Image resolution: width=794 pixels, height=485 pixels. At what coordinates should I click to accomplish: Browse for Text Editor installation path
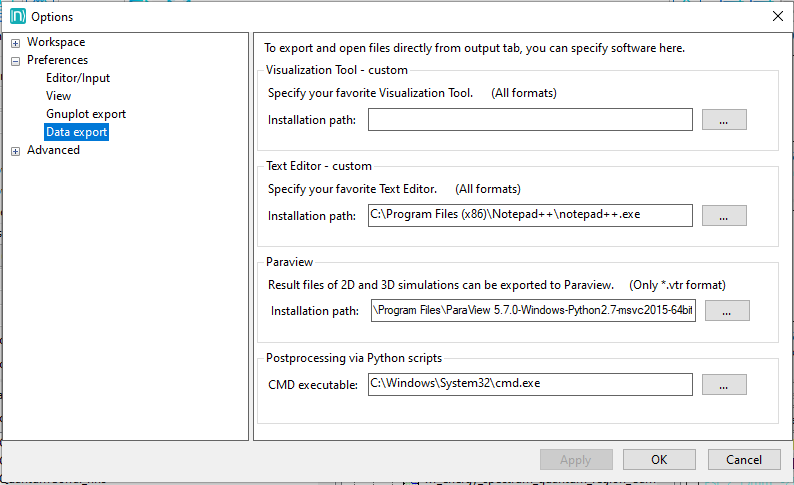click(x=724, y=215)
